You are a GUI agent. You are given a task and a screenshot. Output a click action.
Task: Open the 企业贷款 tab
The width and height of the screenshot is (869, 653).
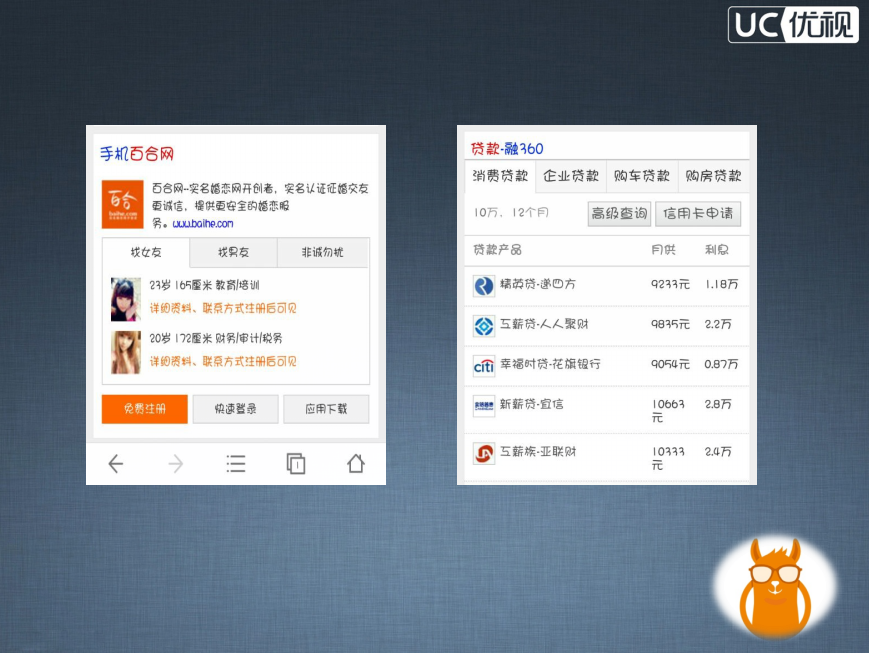[571, 176]
